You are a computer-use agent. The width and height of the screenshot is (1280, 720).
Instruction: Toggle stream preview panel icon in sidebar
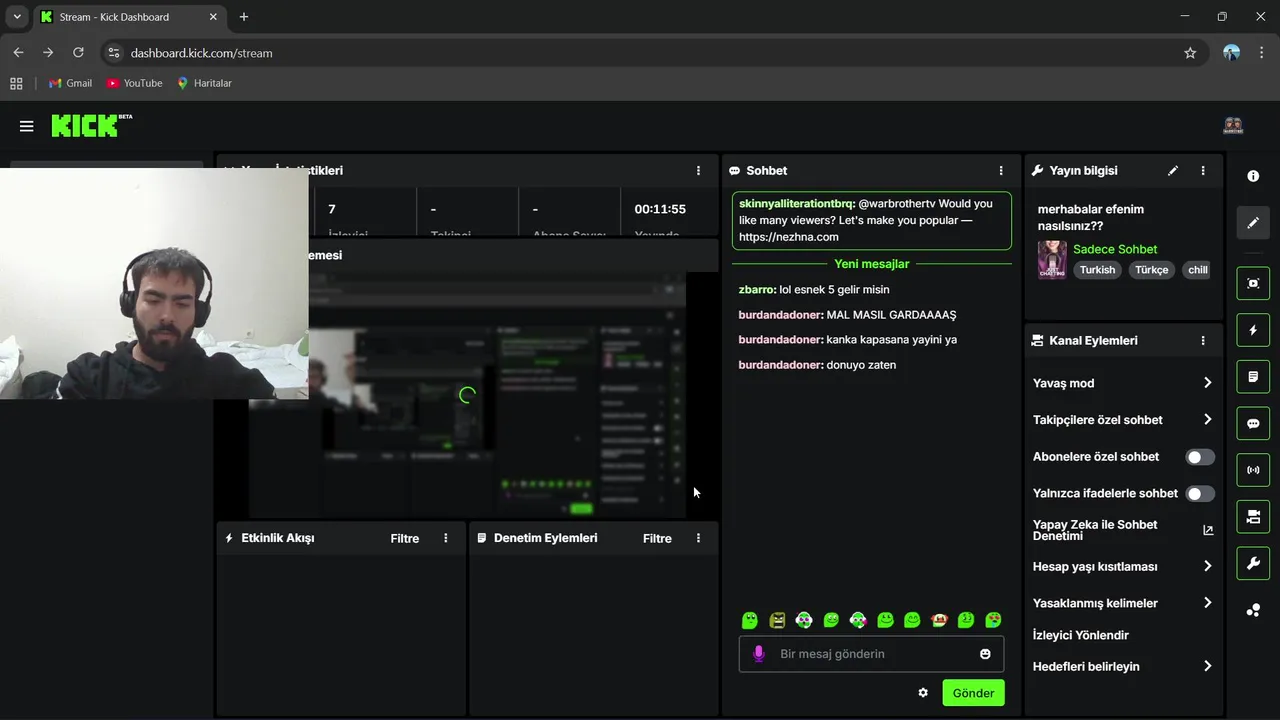pos(1253,283)
